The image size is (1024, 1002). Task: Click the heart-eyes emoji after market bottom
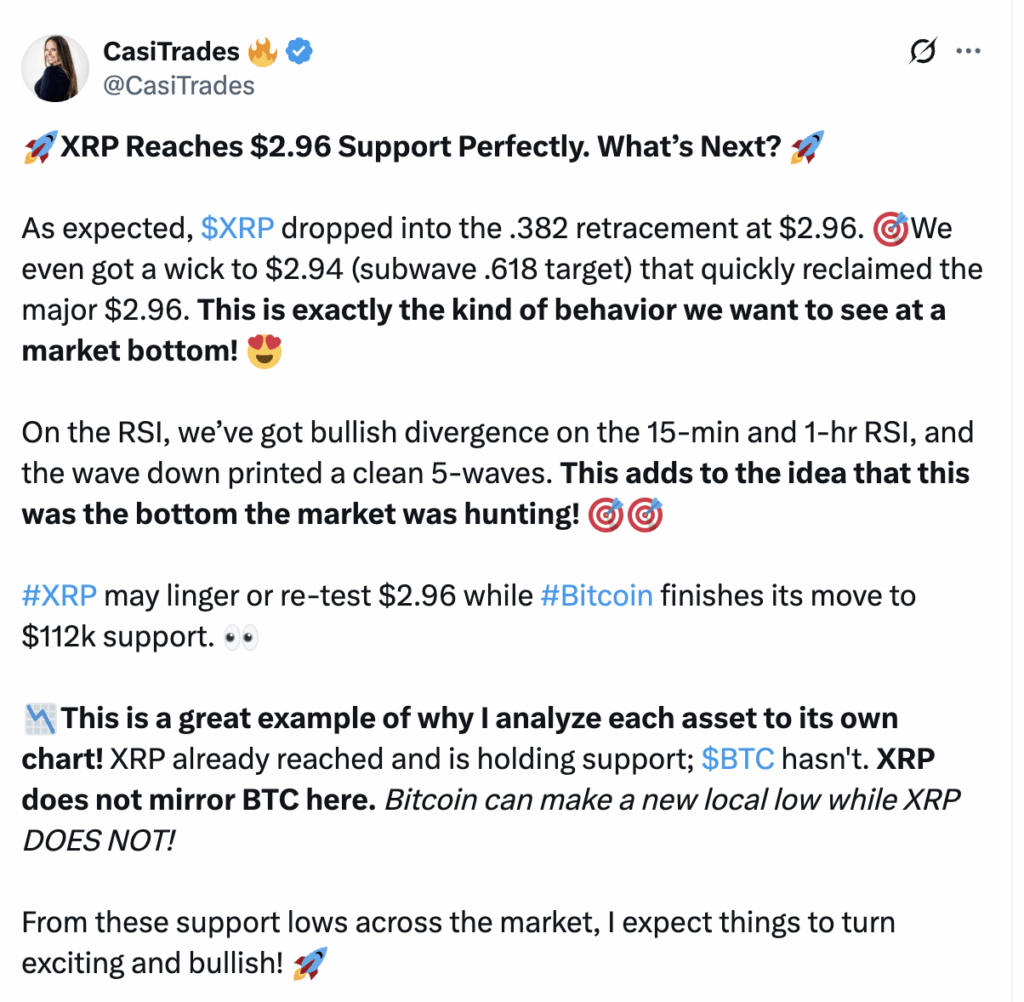[264, 351]
